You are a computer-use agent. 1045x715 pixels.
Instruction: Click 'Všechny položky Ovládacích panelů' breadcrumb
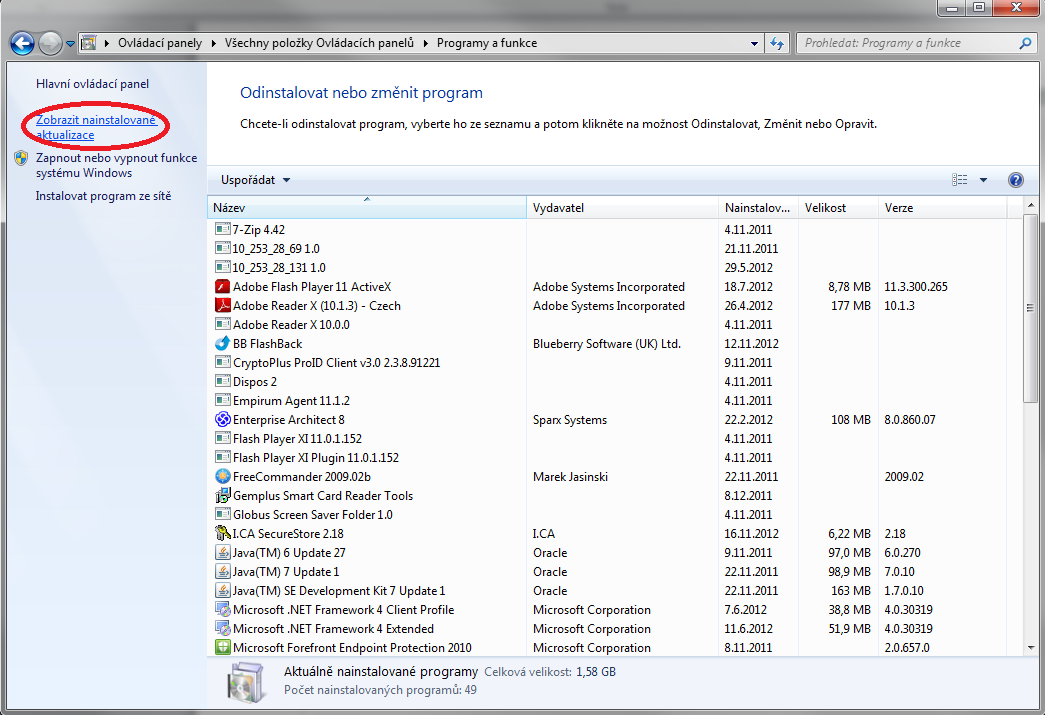point(319,43)
